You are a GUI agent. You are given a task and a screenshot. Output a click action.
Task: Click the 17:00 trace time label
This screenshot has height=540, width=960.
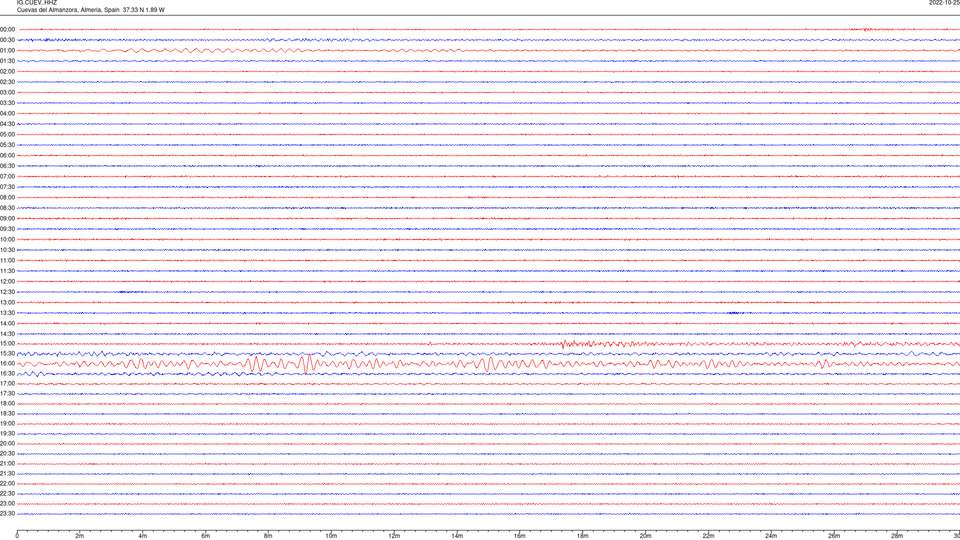tap(7, 383)
